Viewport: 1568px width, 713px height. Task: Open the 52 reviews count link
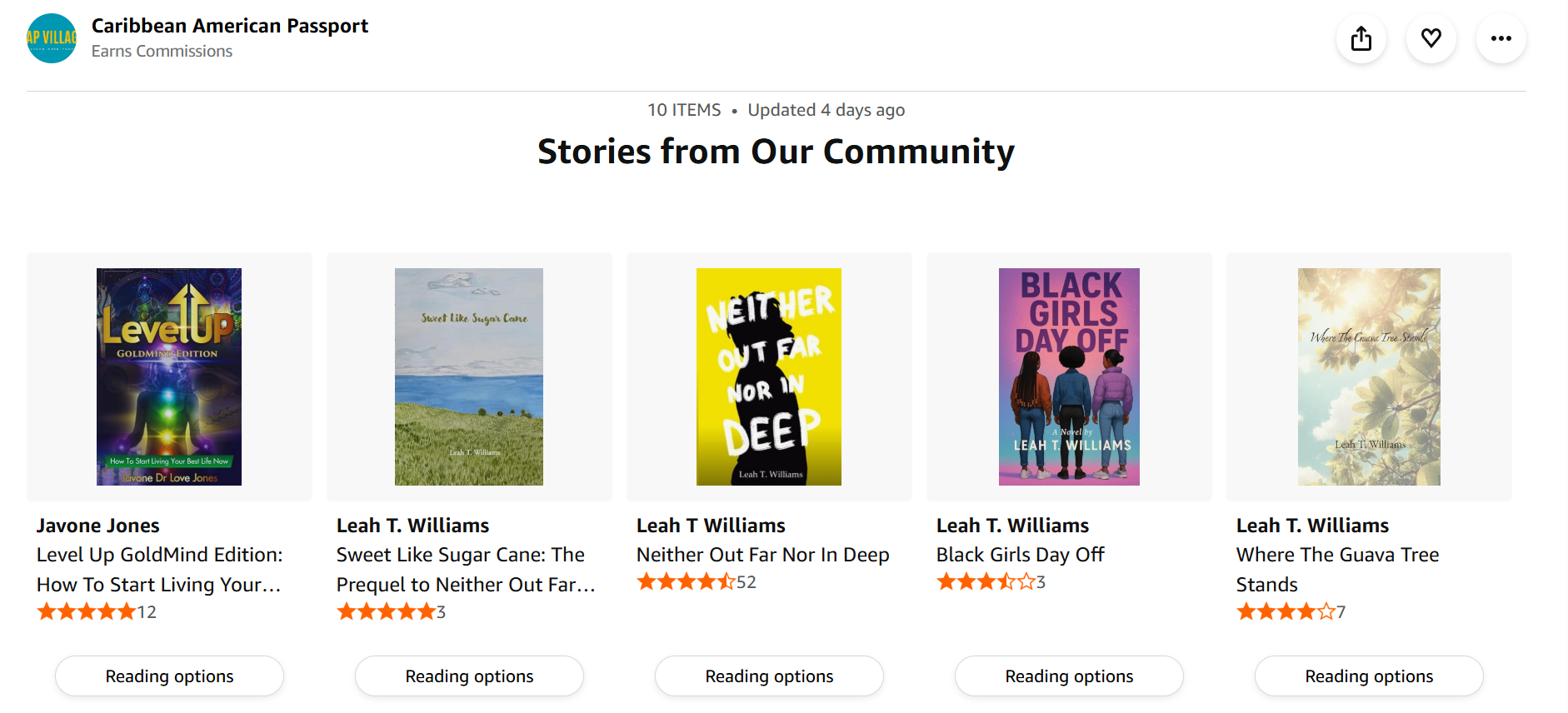tap(747, 581)
